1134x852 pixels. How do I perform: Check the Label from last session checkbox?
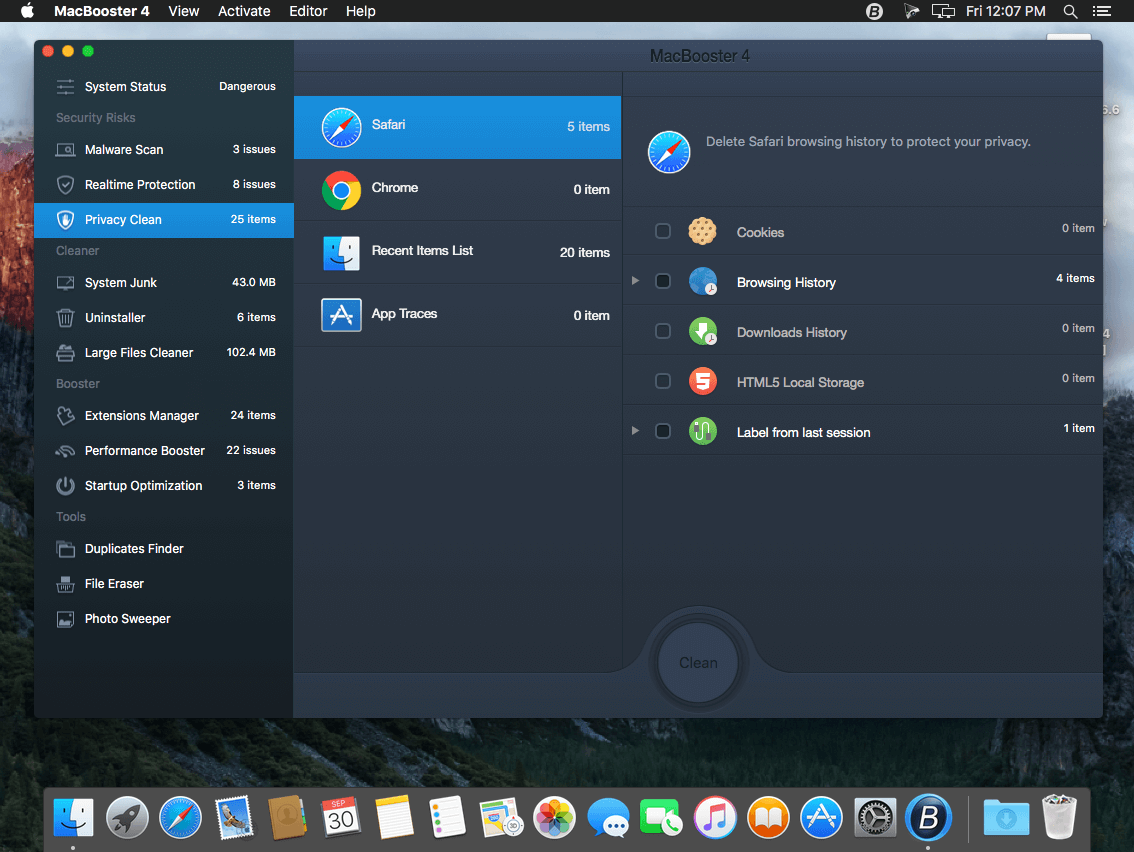(x=662, y=431)
